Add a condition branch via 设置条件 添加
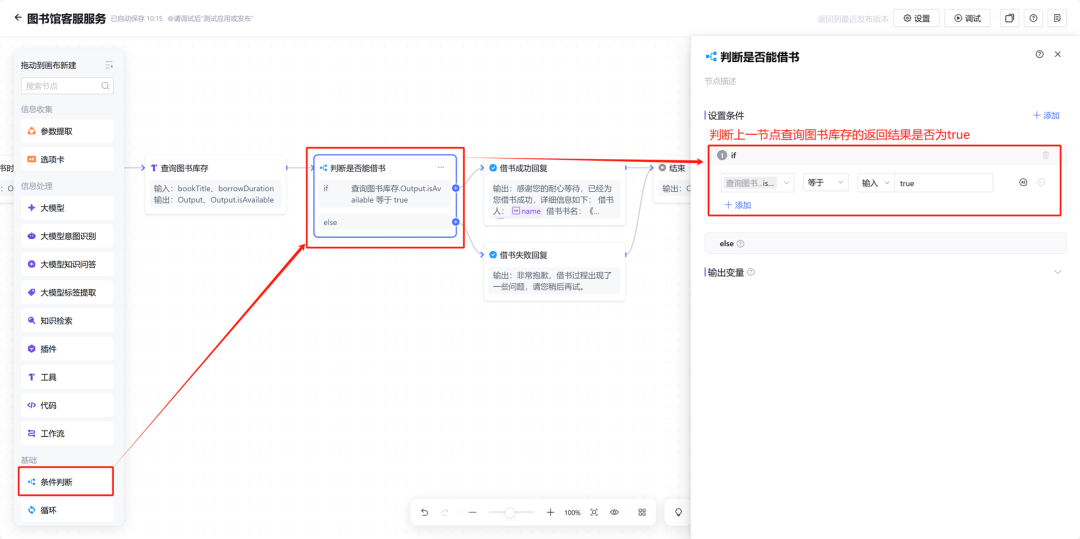Viewport: 1080px width, 539px height. point(1046,116)
